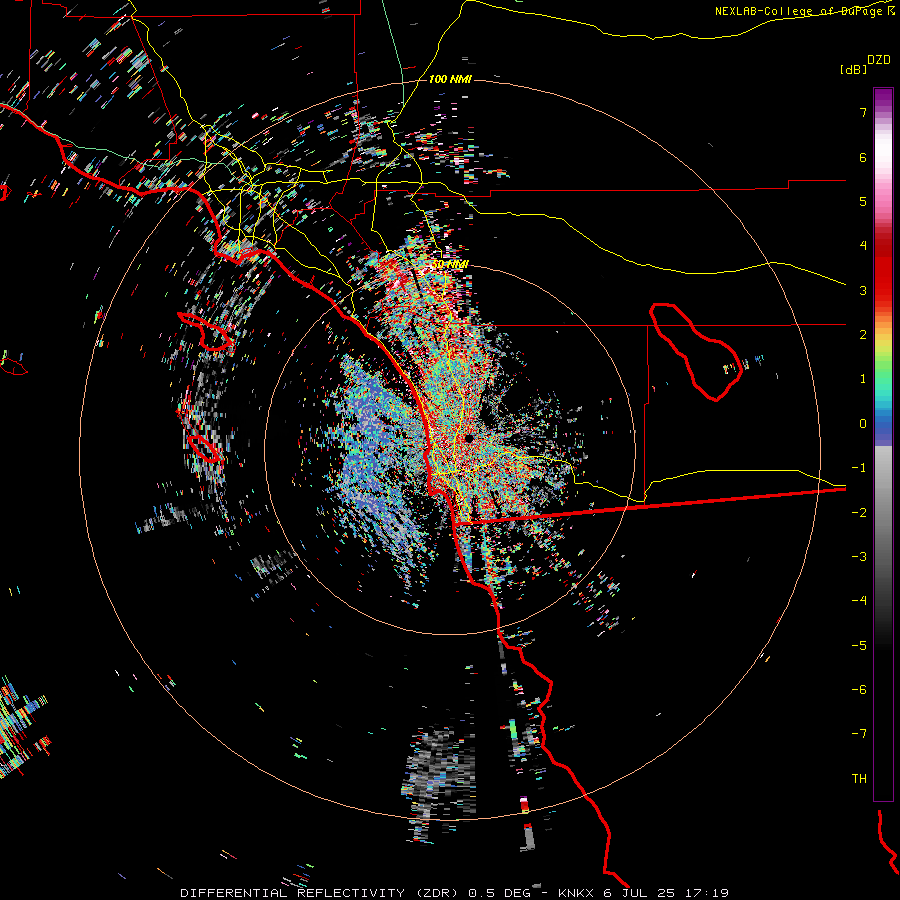The height and width of the screenshot is (900, 900).
Task: Click the -2 value on the color scale
Action: click(859, 513)
